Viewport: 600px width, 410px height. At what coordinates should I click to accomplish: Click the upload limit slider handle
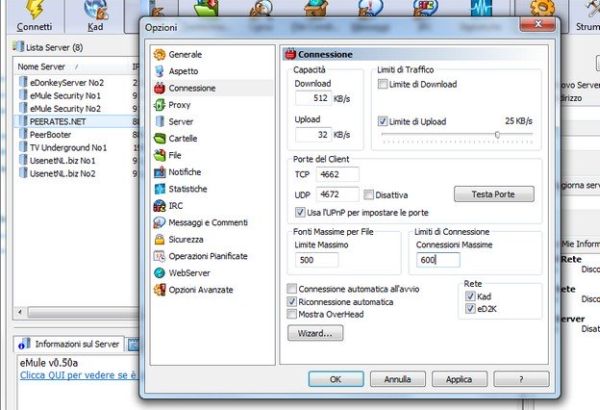click(x=497, y=134)
